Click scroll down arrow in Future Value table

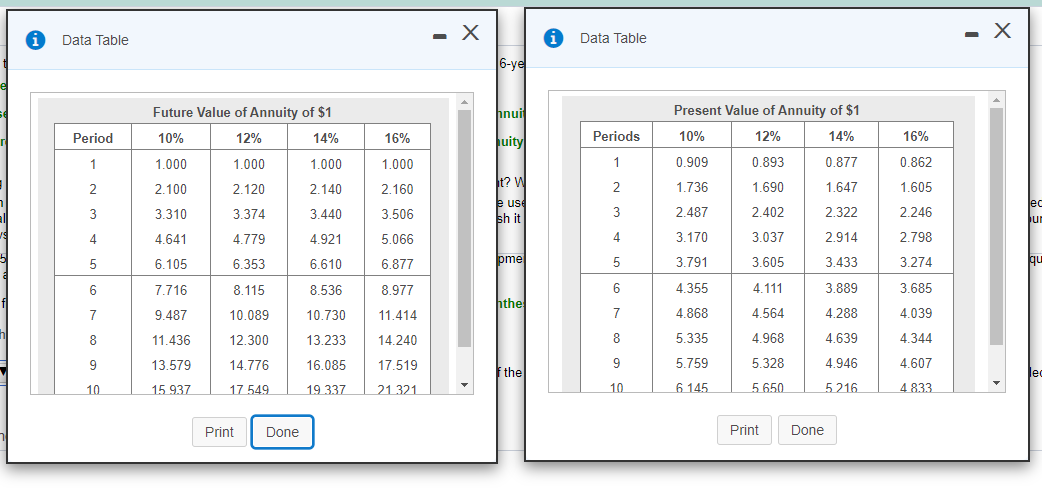pyautogui.click(x=465, y=386)
